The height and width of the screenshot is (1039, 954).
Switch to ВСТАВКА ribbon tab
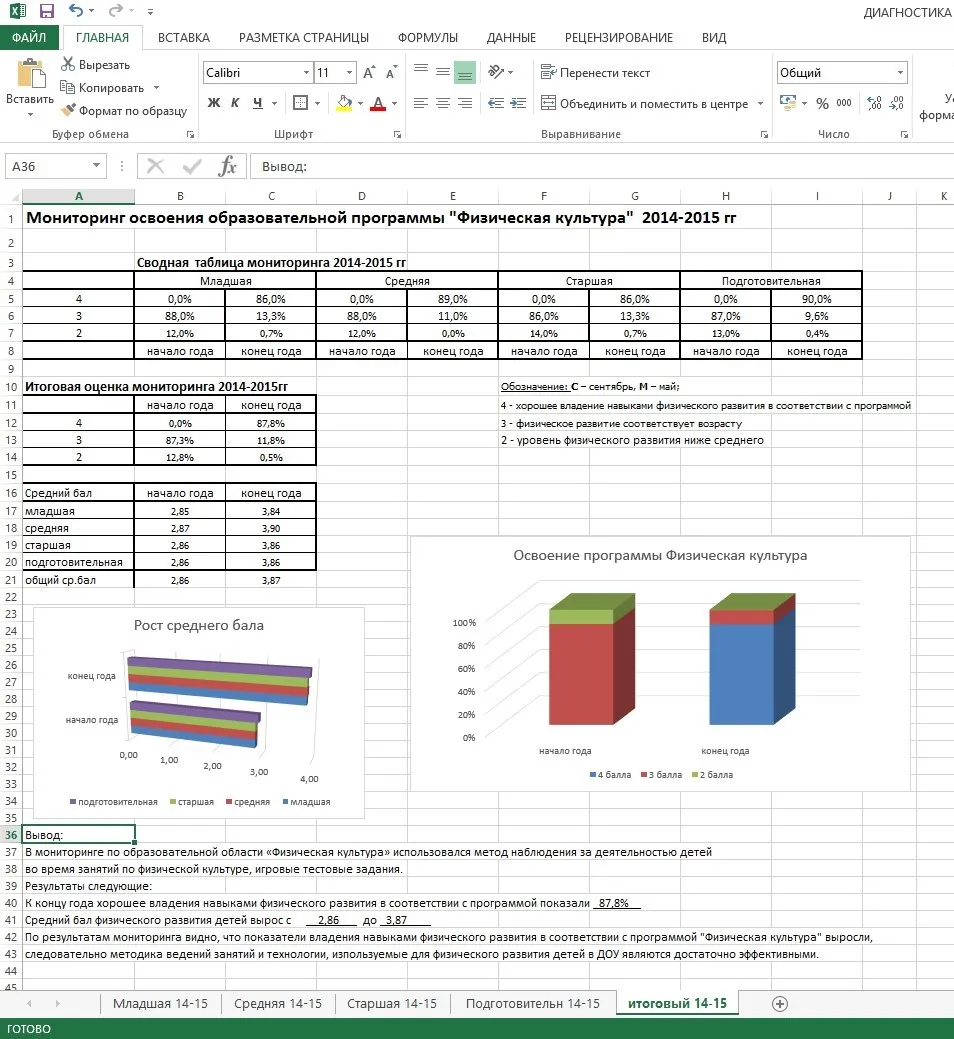click(x=184, y=38)
